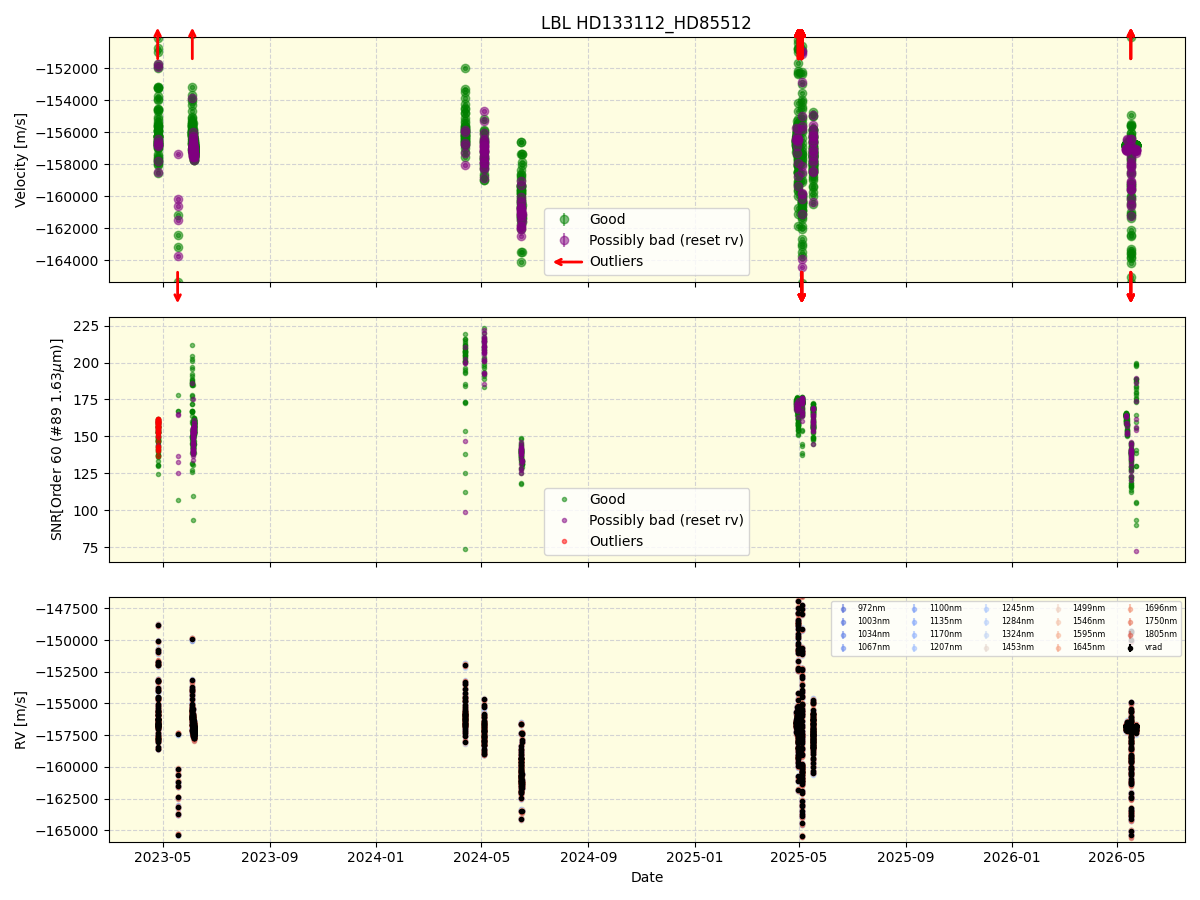Select the 'Good' legend entry in the Velocity panel
Screen dimensions: 1200x900
607,219
